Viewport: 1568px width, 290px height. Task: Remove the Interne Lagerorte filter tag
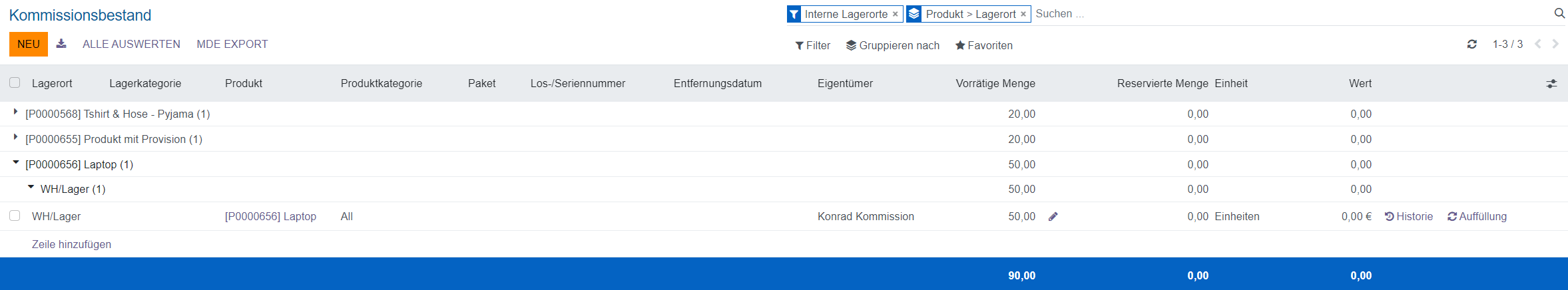[896, 14]
